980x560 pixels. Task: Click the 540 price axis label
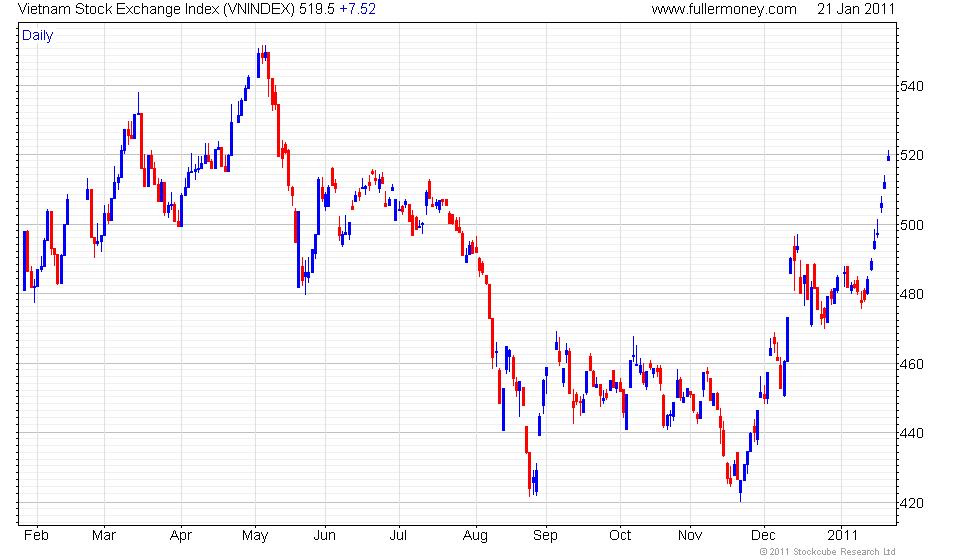[x=911, y=86]
